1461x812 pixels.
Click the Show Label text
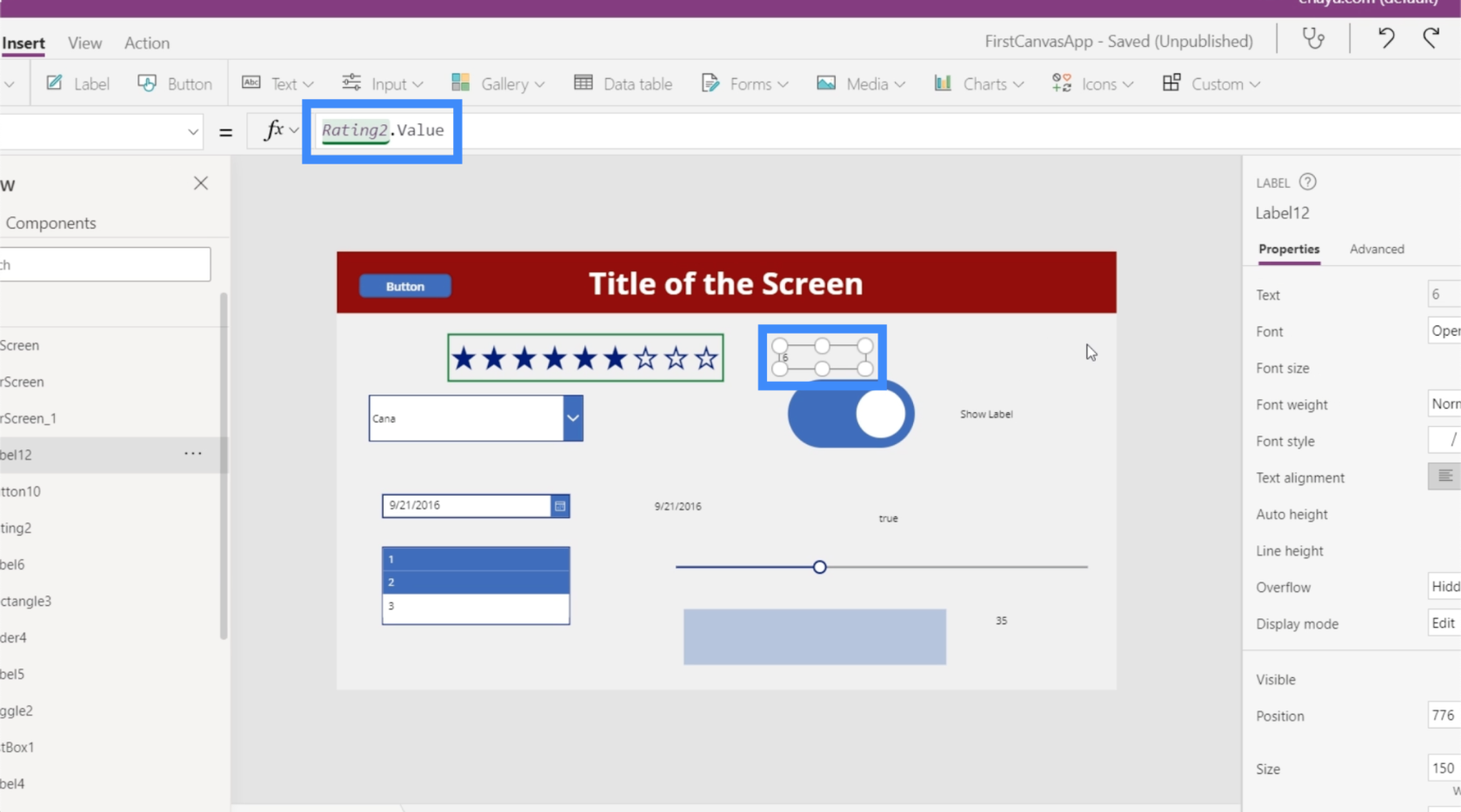coord(986,414)
